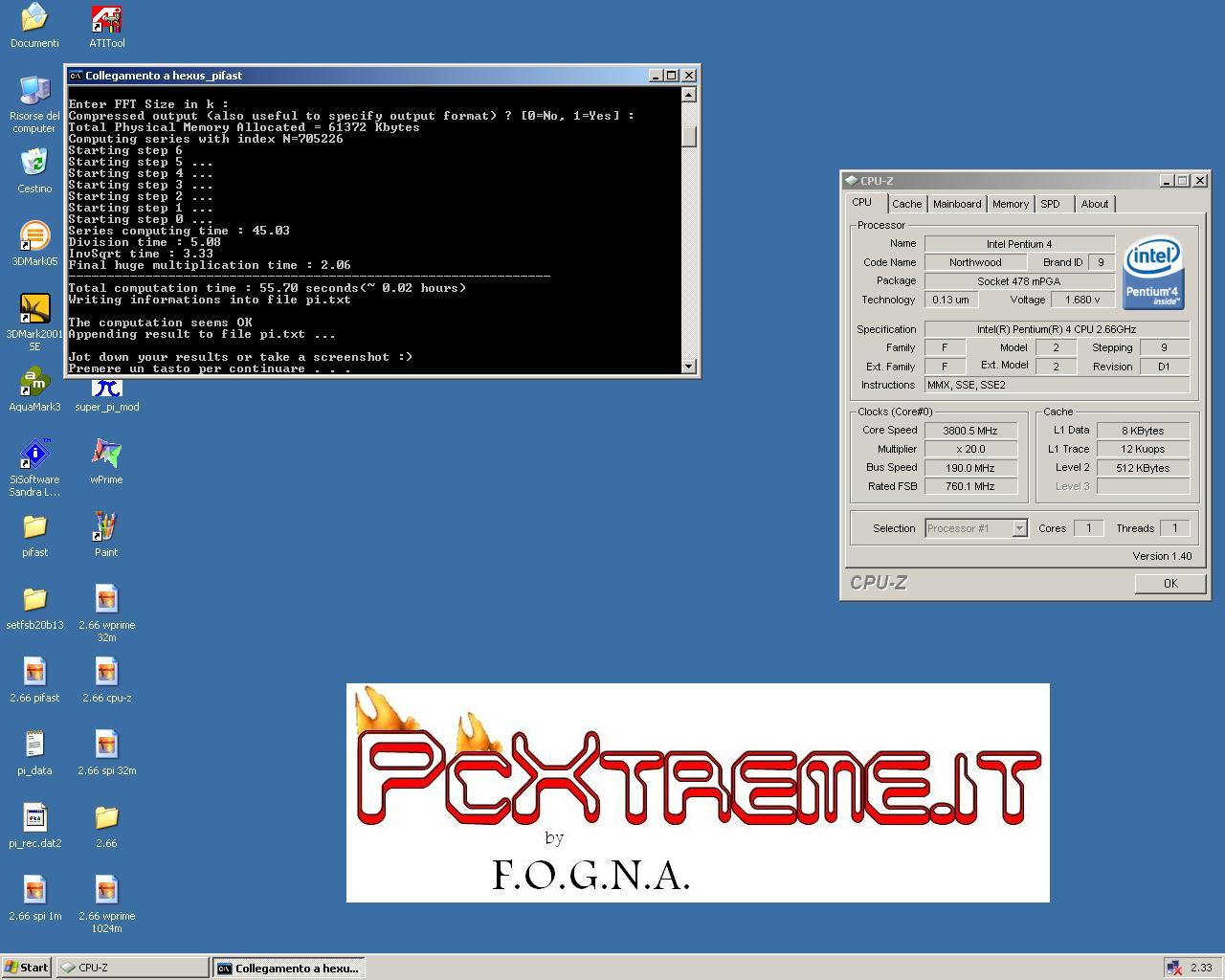The width and height of the screenshot is (1225, 980).
Task: Click the PcXtreme.it wallpaper logo
Action: point(698,792)
